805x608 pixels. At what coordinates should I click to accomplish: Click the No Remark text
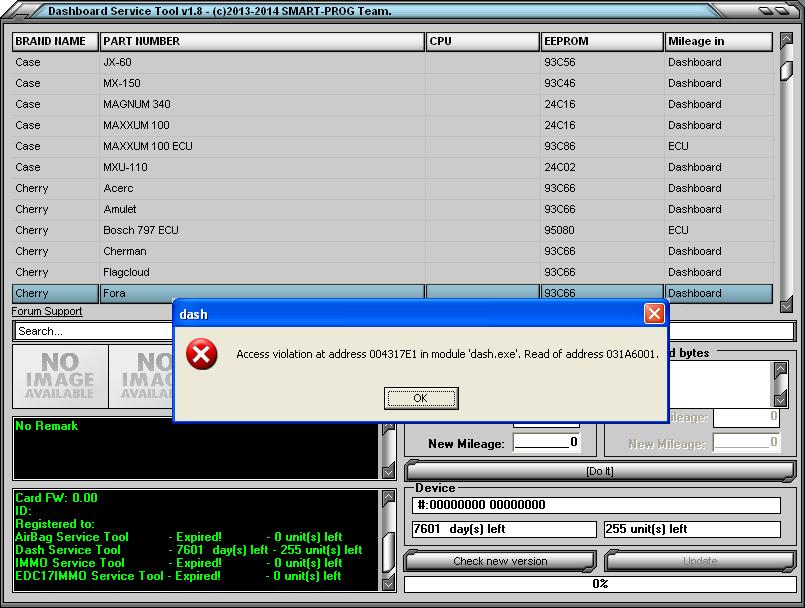[47, 426]
